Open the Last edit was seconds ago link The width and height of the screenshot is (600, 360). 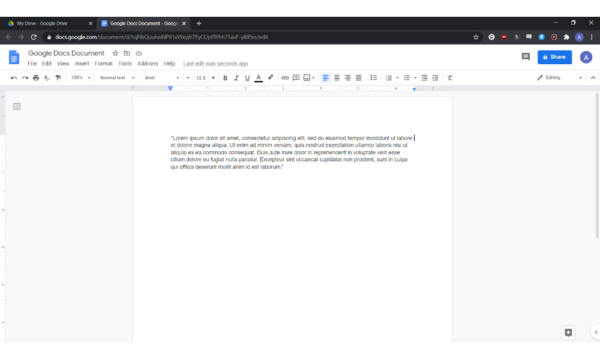(215, 64)
